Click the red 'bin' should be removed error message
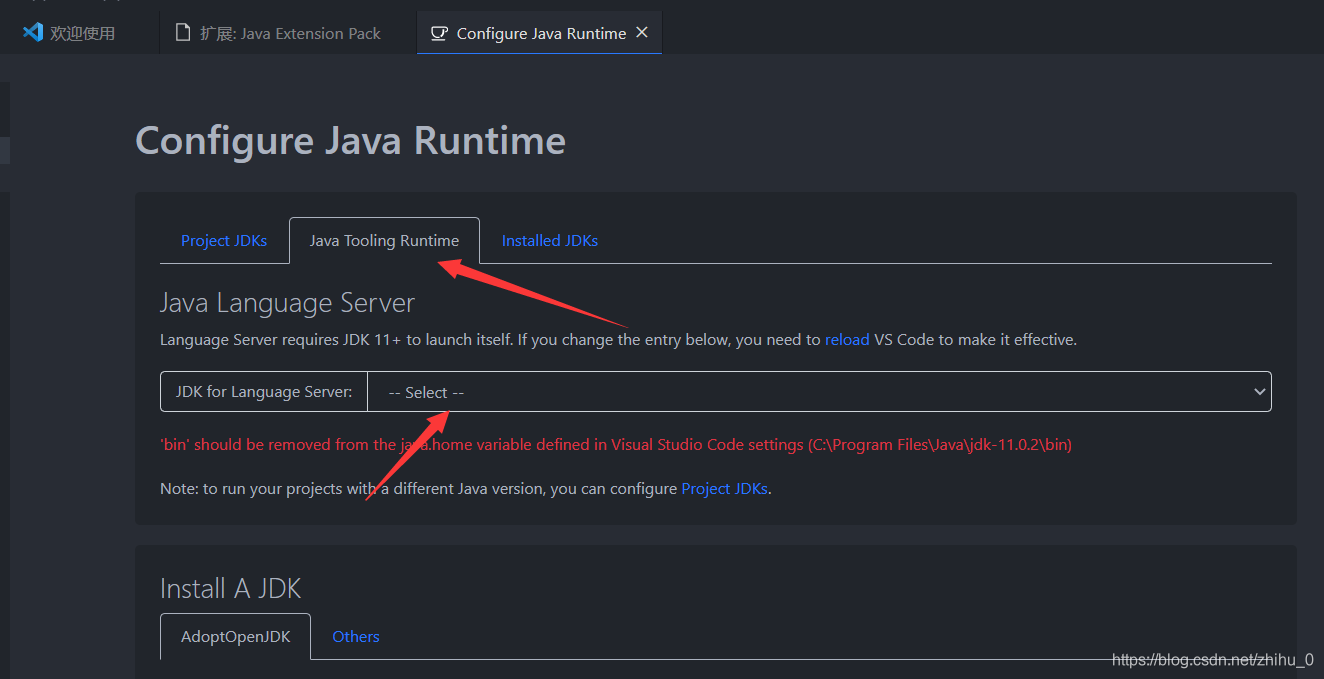The height and width of the screenshot is (679, 1324). (x=616, y=444)
